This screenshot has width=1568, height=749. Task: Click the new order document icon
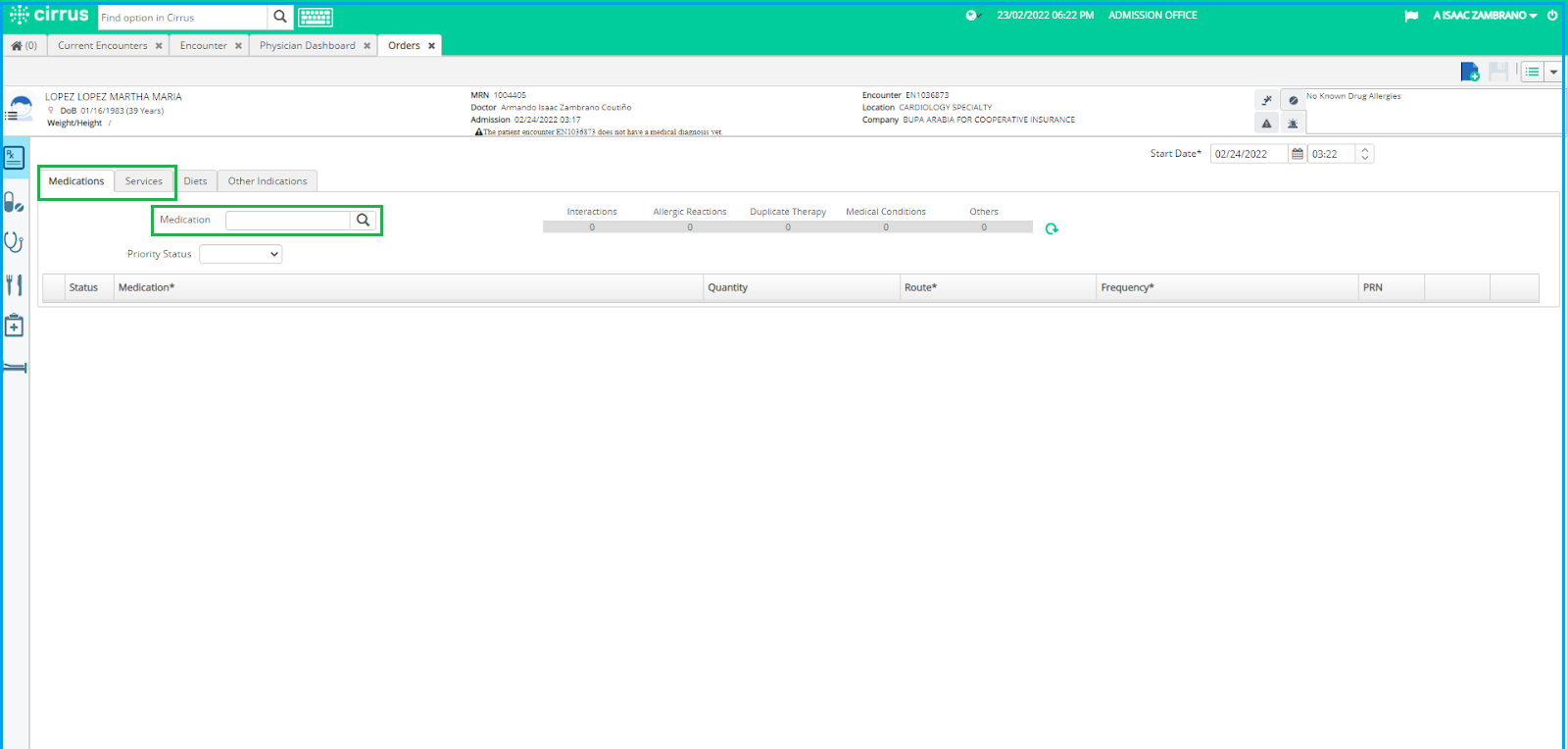click(1469, 72)
